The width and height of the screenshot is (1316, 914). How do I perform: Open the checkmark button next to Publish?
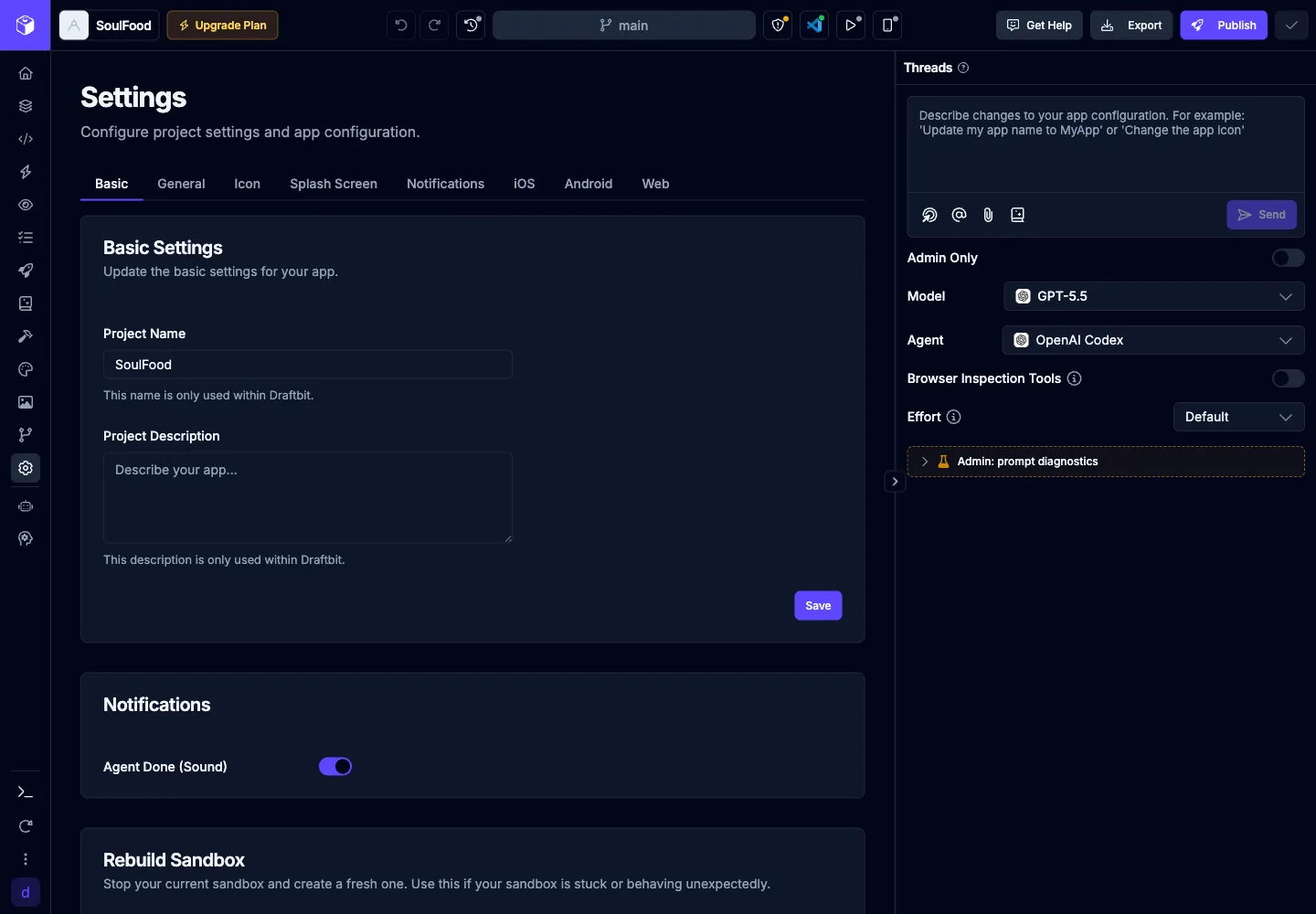pyautogui.click(x=1291, y=26)
